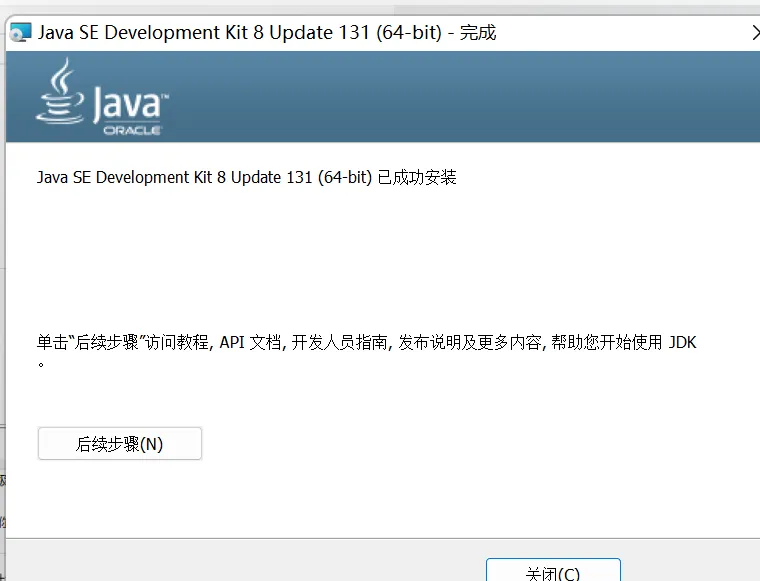Click the blue header banner's empty area
This screenshot has height=581, width=760.
450,97
